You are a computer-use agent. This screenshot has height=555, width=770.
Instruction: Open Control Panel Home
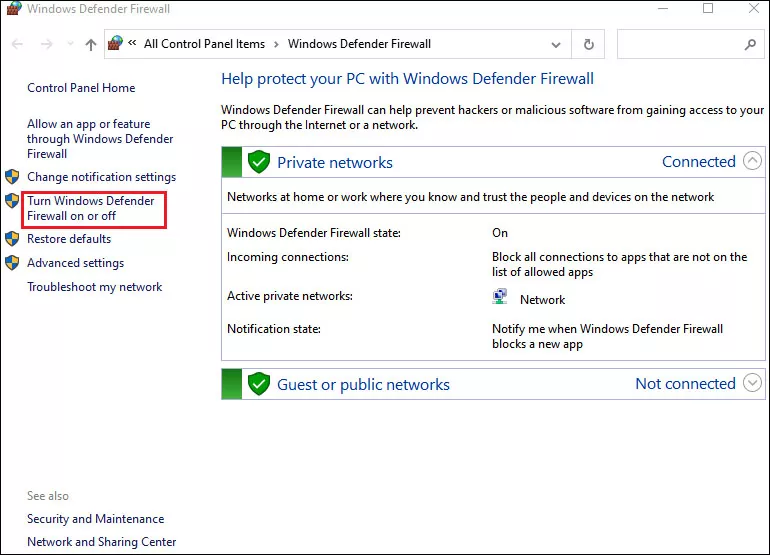[81, 88]
